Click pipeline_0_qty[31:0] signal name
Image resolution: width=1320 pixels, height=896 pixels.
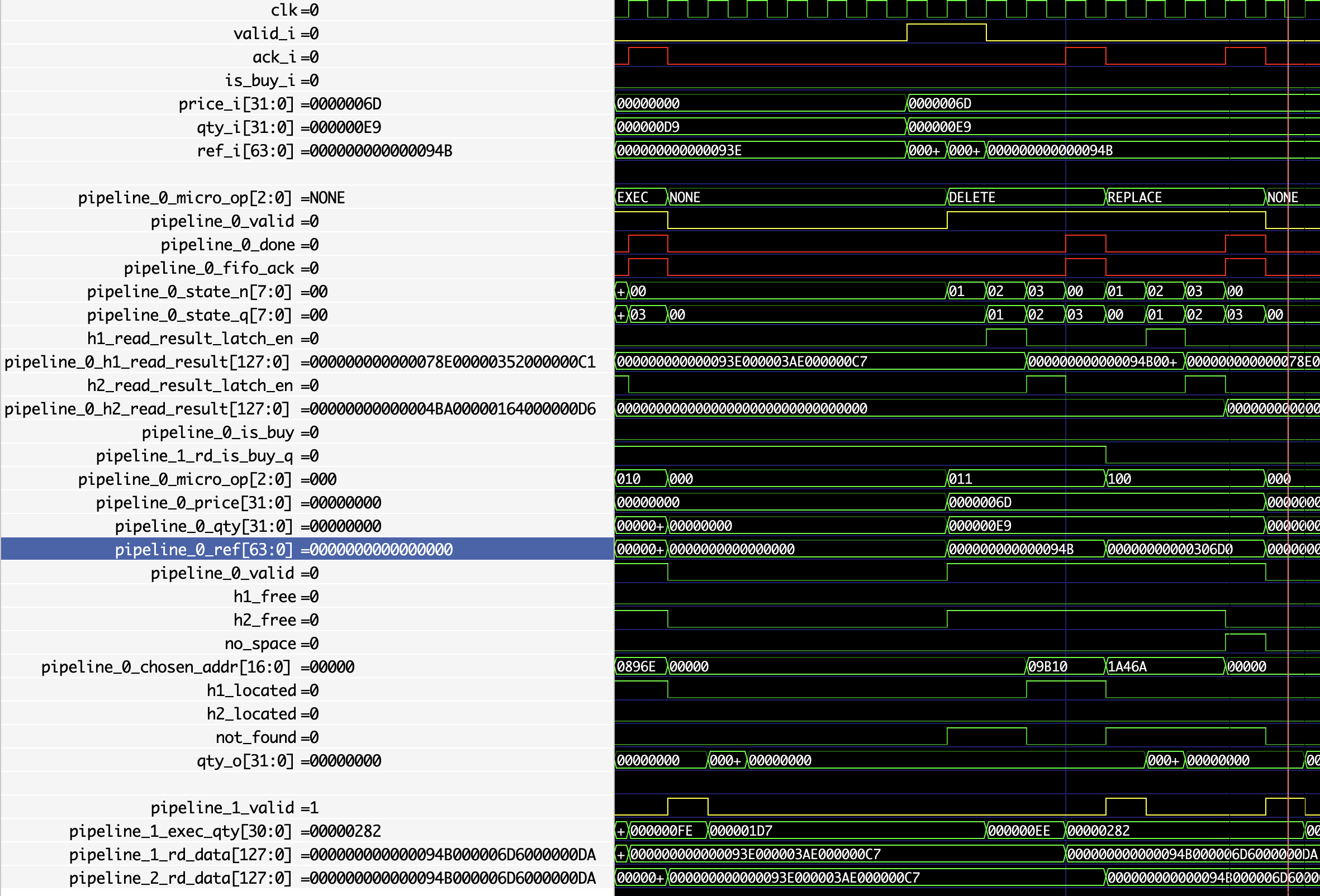(205, 526)
